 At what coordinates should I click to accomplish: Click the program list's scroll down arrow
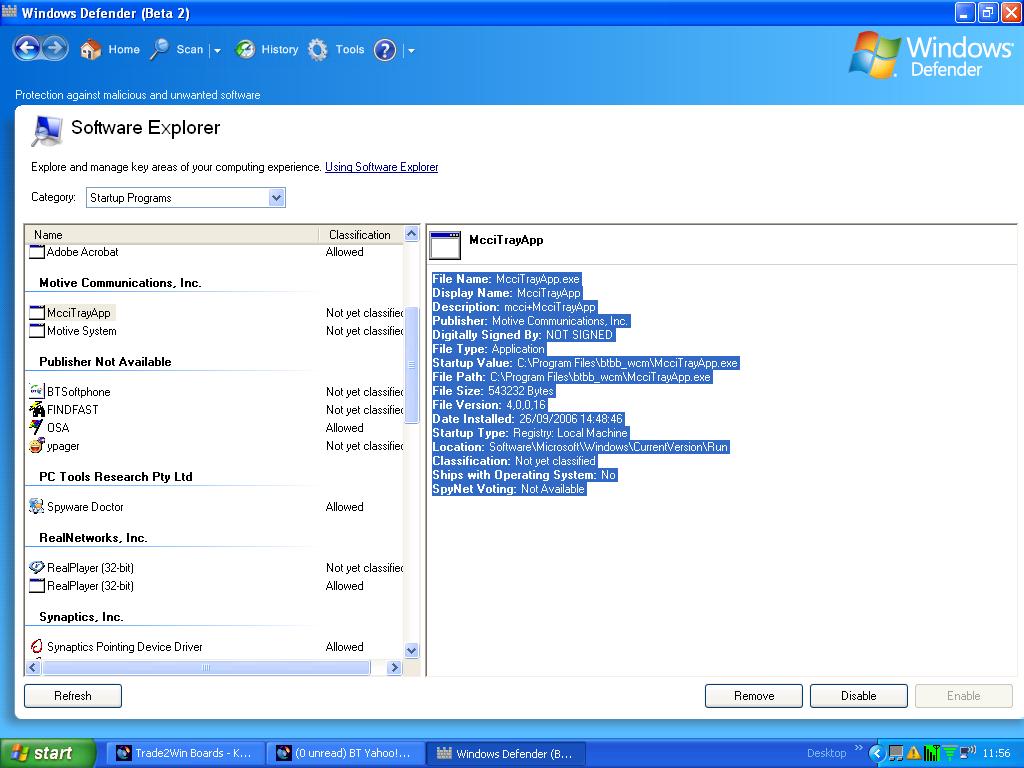[411, 650]
